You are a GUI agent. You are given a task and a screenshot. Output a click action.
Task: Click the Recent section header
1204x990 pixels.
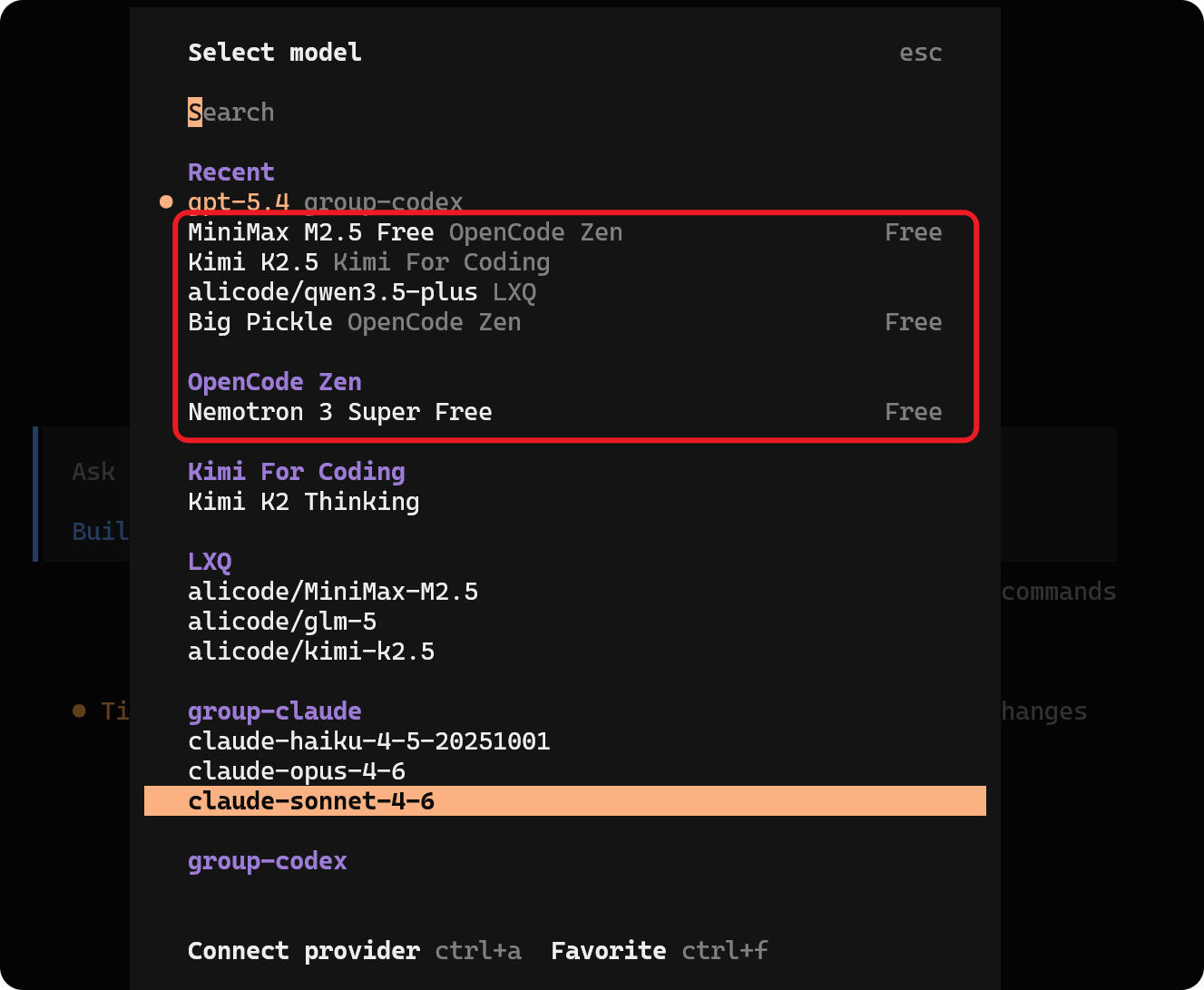pyautogui.click(x=230, y=172)
